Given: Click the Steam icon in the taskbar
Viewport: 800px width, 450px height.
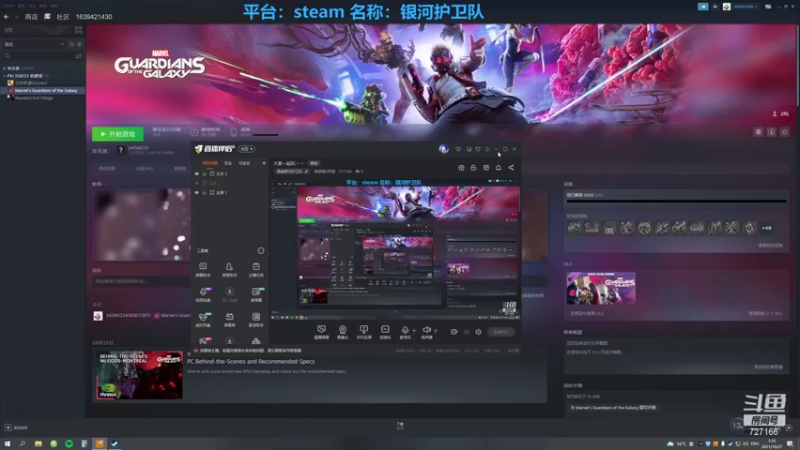Looking at the screenshot, I should click(x=115, y=444).
